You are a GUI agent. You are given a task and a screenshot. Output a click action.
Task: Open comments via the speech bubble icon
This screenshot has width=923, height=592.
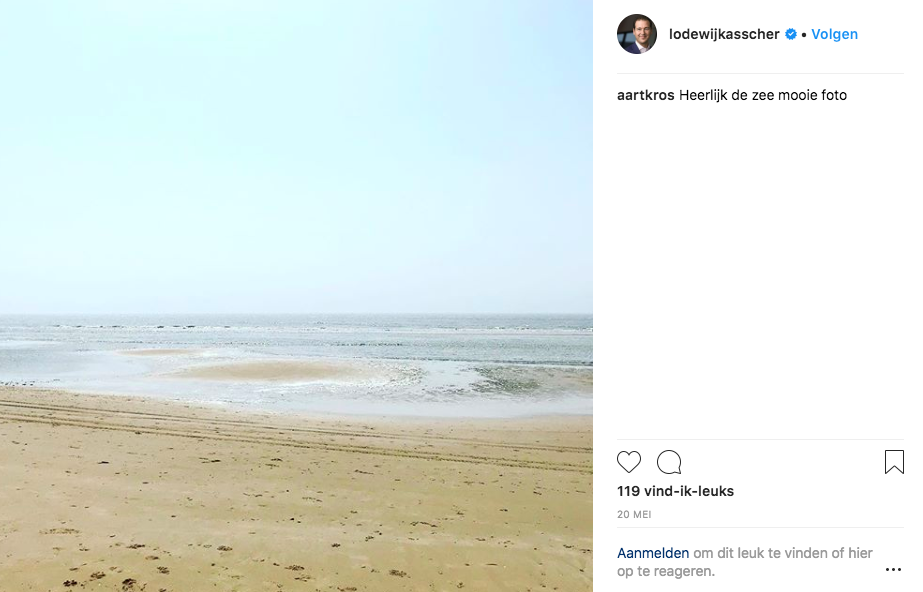click(x=669, y=462)
